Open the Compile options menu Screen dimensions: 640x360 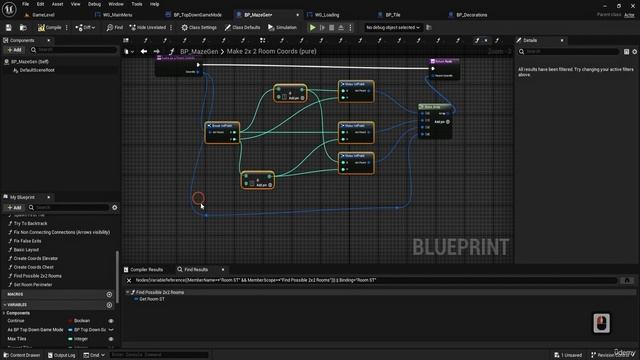pyautogui.click(x=67, y=27)
